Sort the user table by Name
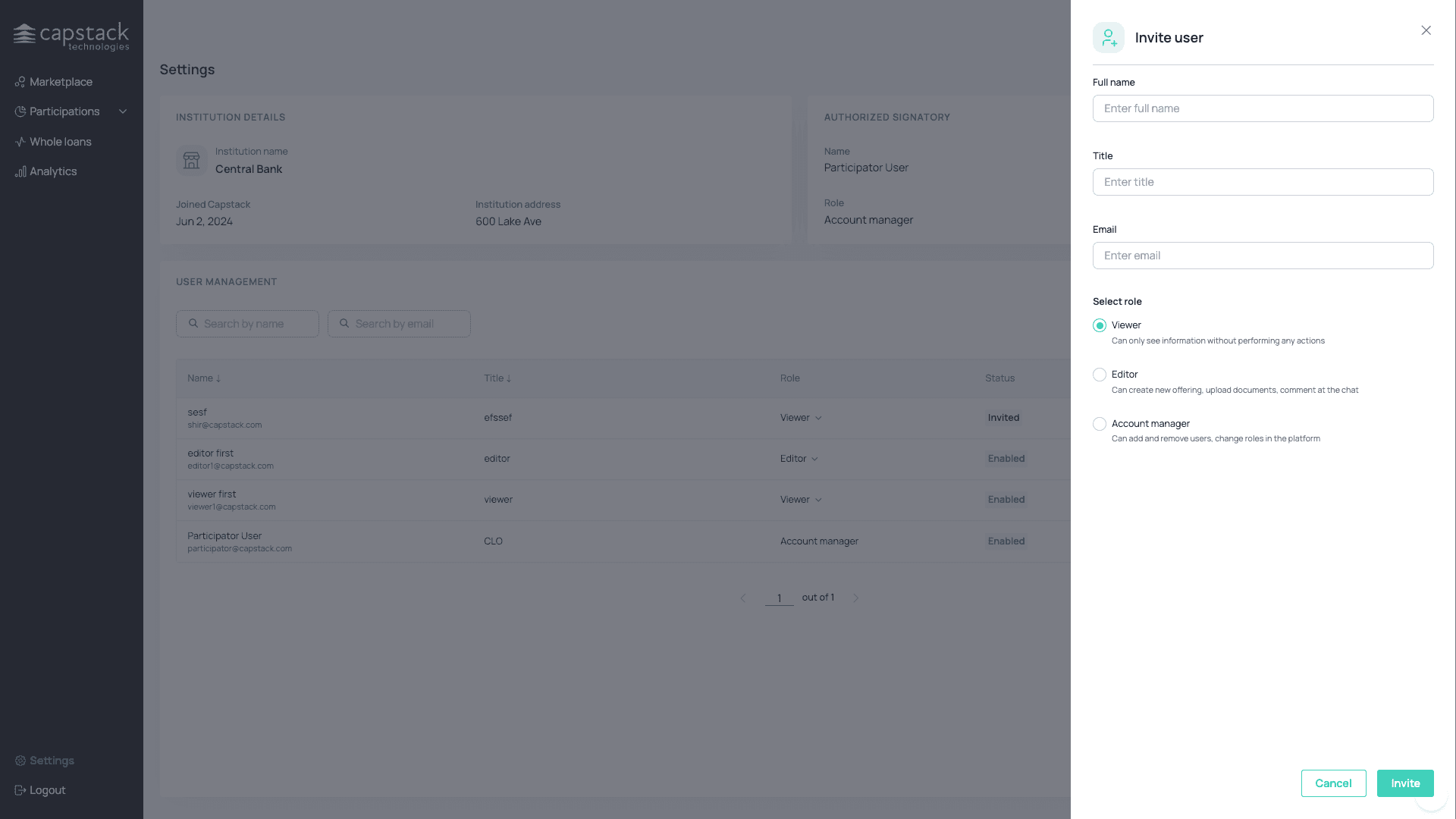 point(204,378)
